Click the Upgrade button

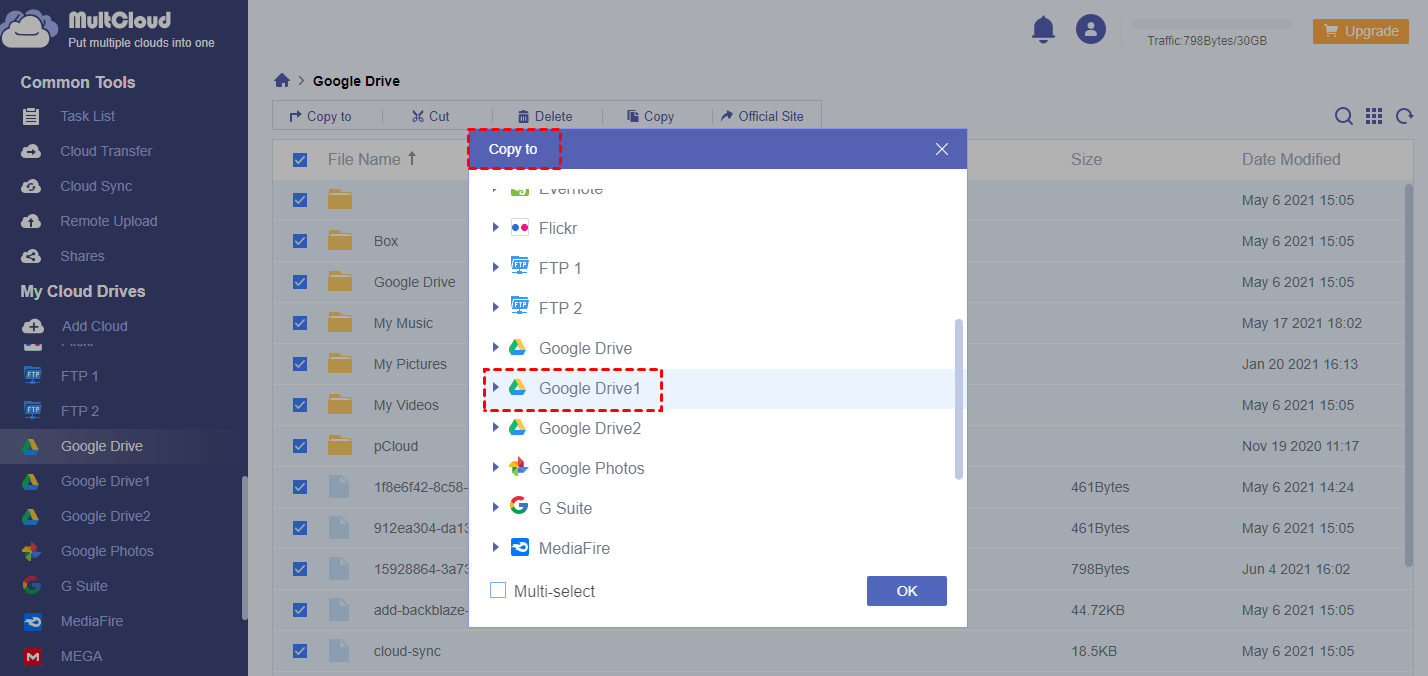coord(1361,31)
